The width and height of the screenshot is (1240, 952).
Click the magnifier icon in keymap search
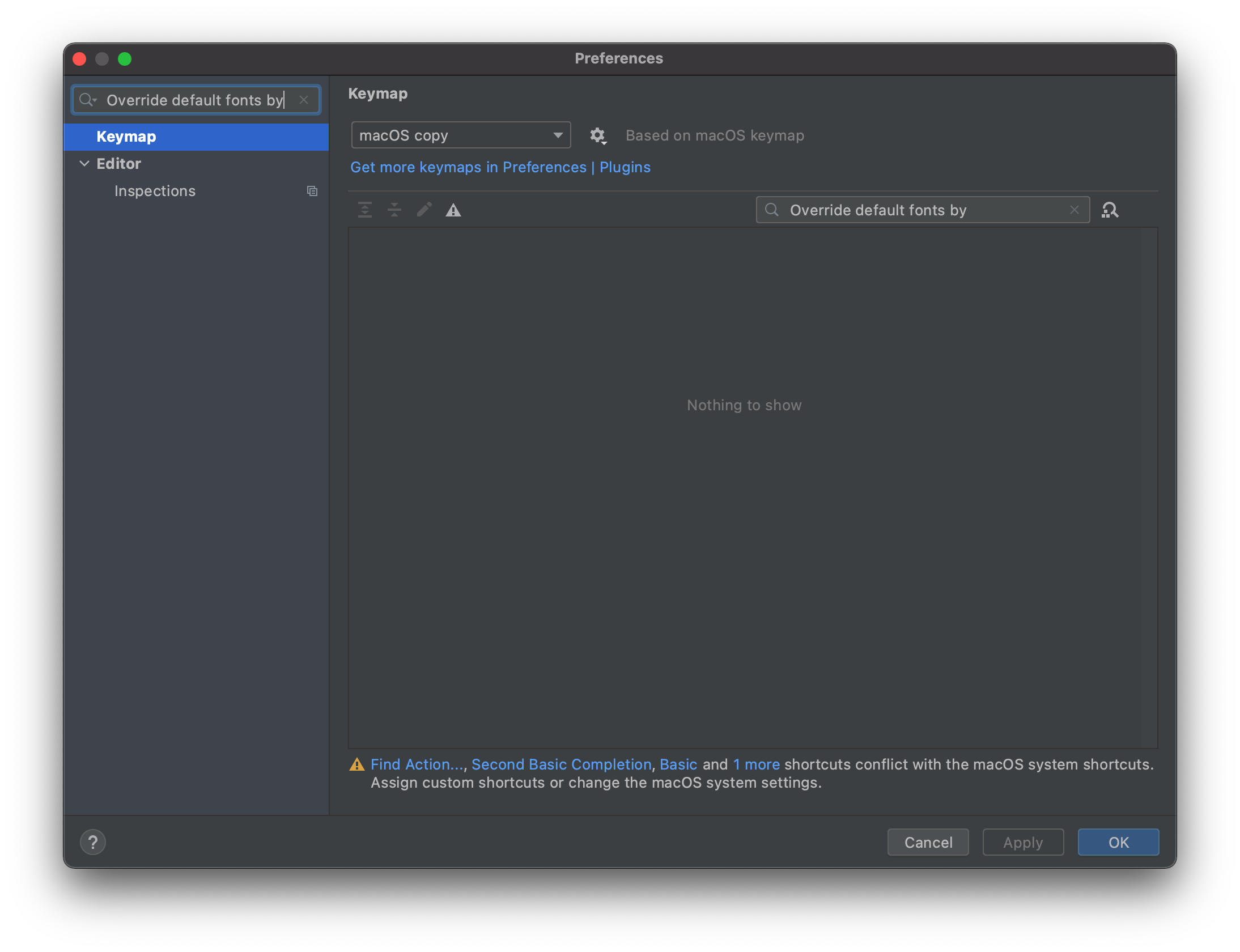pyautogui.click(x=772, y=210)
